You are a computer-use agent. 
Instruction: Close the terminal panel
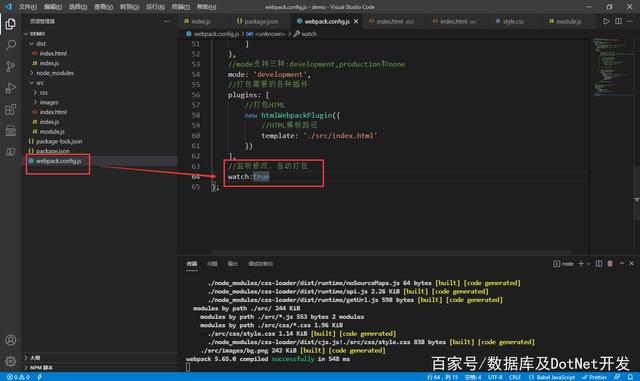click(631, 264)
